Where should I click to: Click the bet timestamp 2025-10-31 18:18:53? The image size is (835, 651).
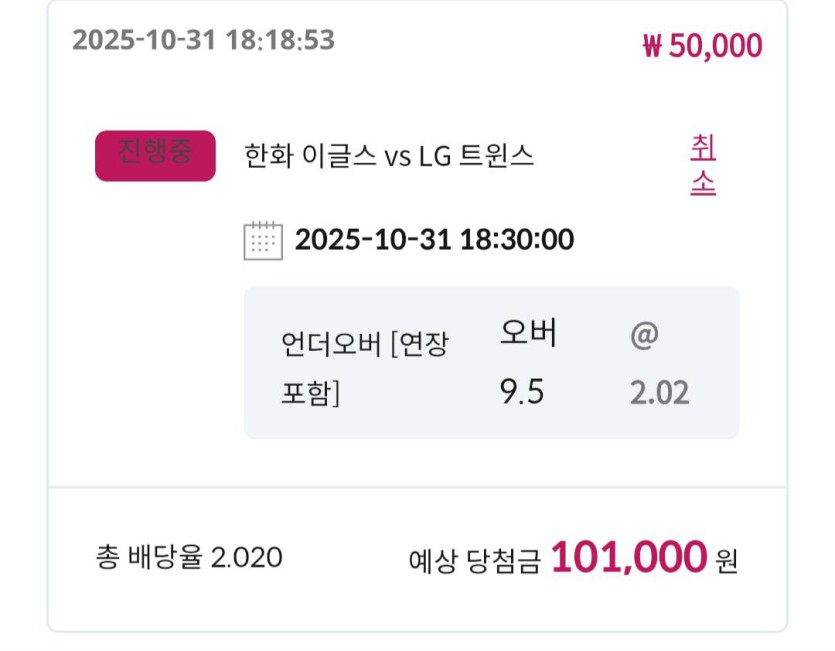tap(203, 40)
